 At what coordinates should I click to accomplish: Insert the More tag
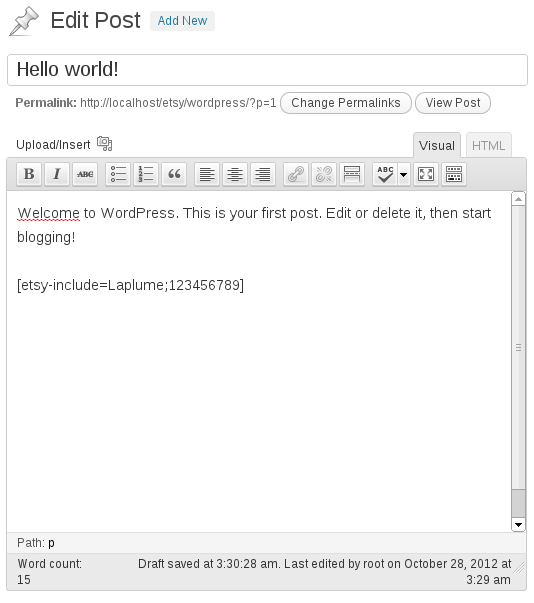click(352, 174)
